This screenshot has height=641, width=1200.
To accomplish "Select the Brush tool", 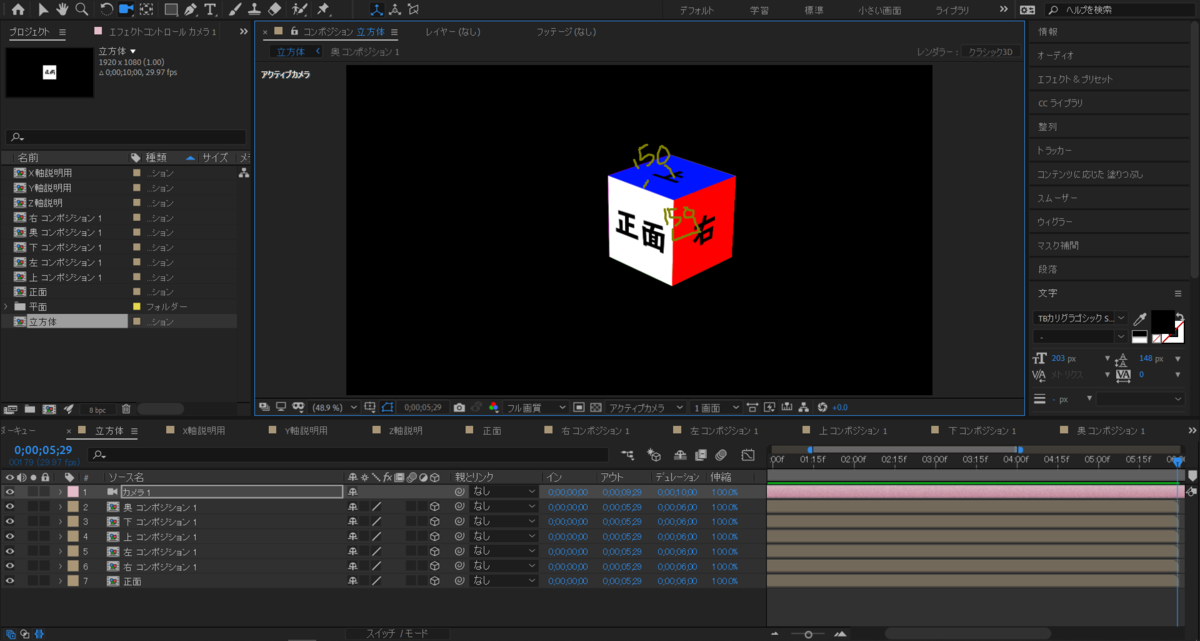I will tap(234, 9).
